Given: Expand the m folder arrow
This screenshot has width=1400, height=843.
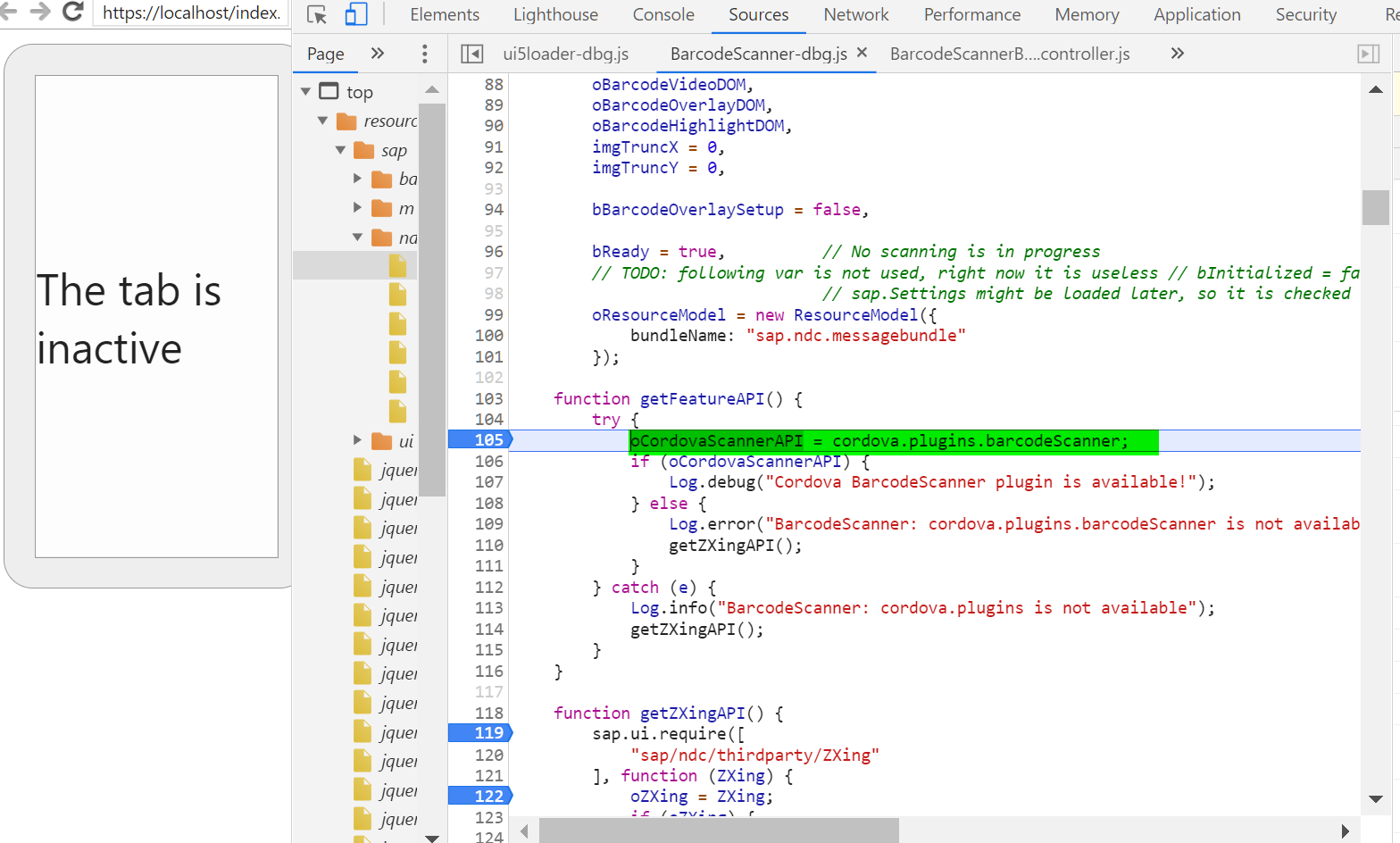Looking at the screenshot, I should tap(357, 207).
